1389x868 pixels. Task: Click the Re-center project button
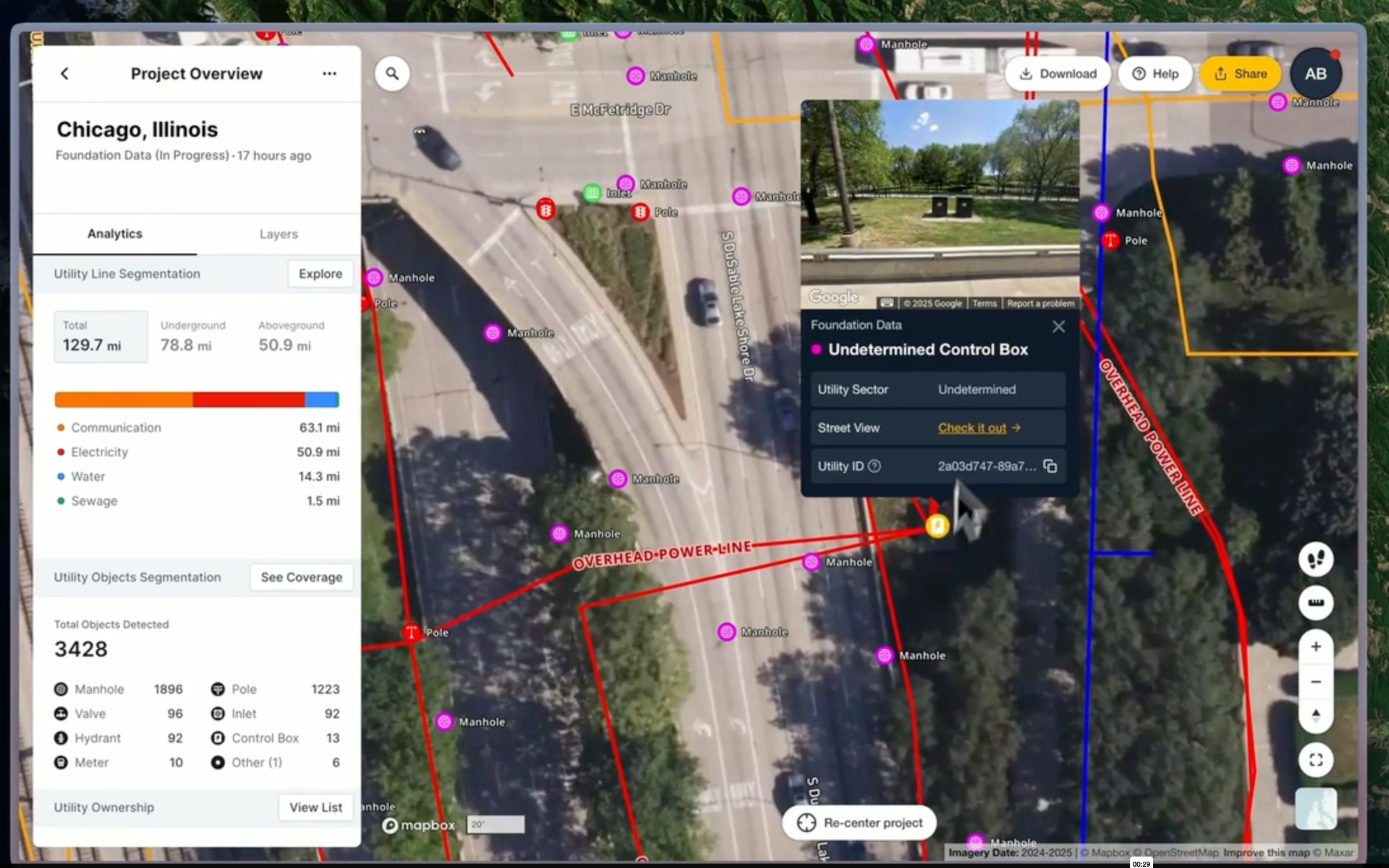point(859,823)
